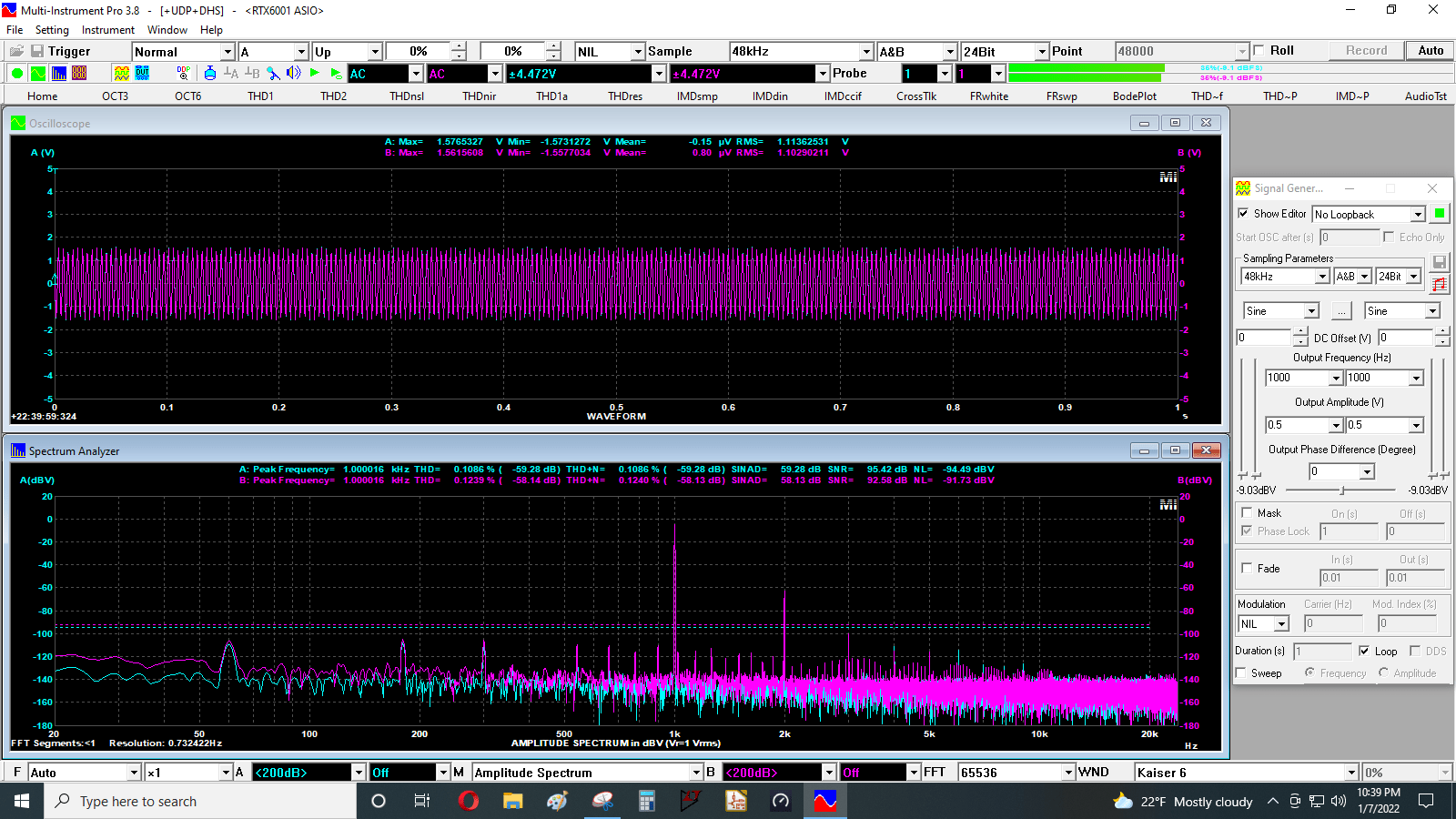
Task: Click the BodePlot panel button
Action: (x=1135, y=96)
